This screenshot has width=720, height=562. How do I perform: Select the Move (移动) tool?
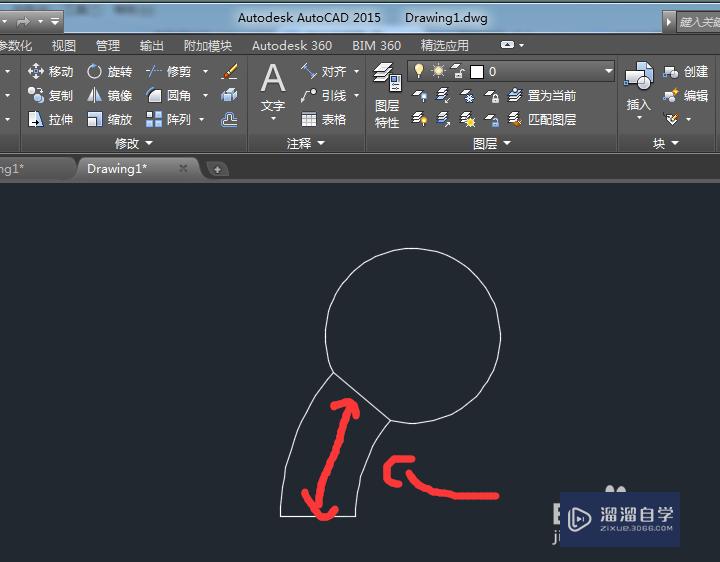click(x=50, y=71)
